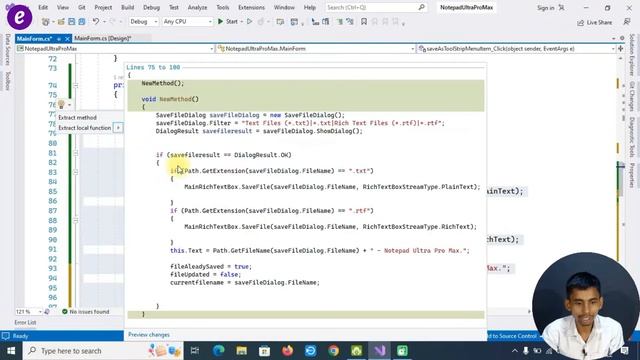Image resolution: width=640 pixels, height=360 pixels.
Task: Click the Start Without Debugging outline arrow
Action: (249, 22)
